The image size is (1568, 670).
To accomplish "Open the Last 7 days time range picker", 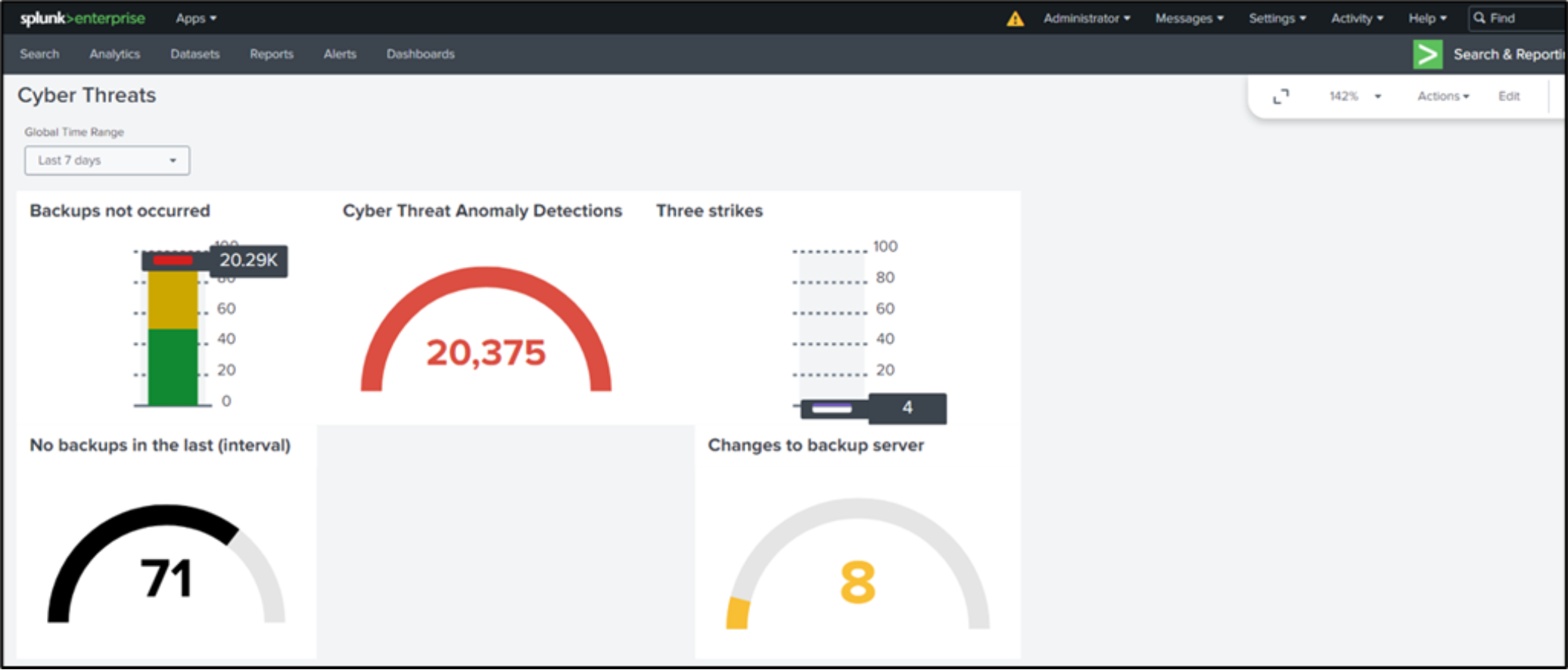I will pos(107,160).
